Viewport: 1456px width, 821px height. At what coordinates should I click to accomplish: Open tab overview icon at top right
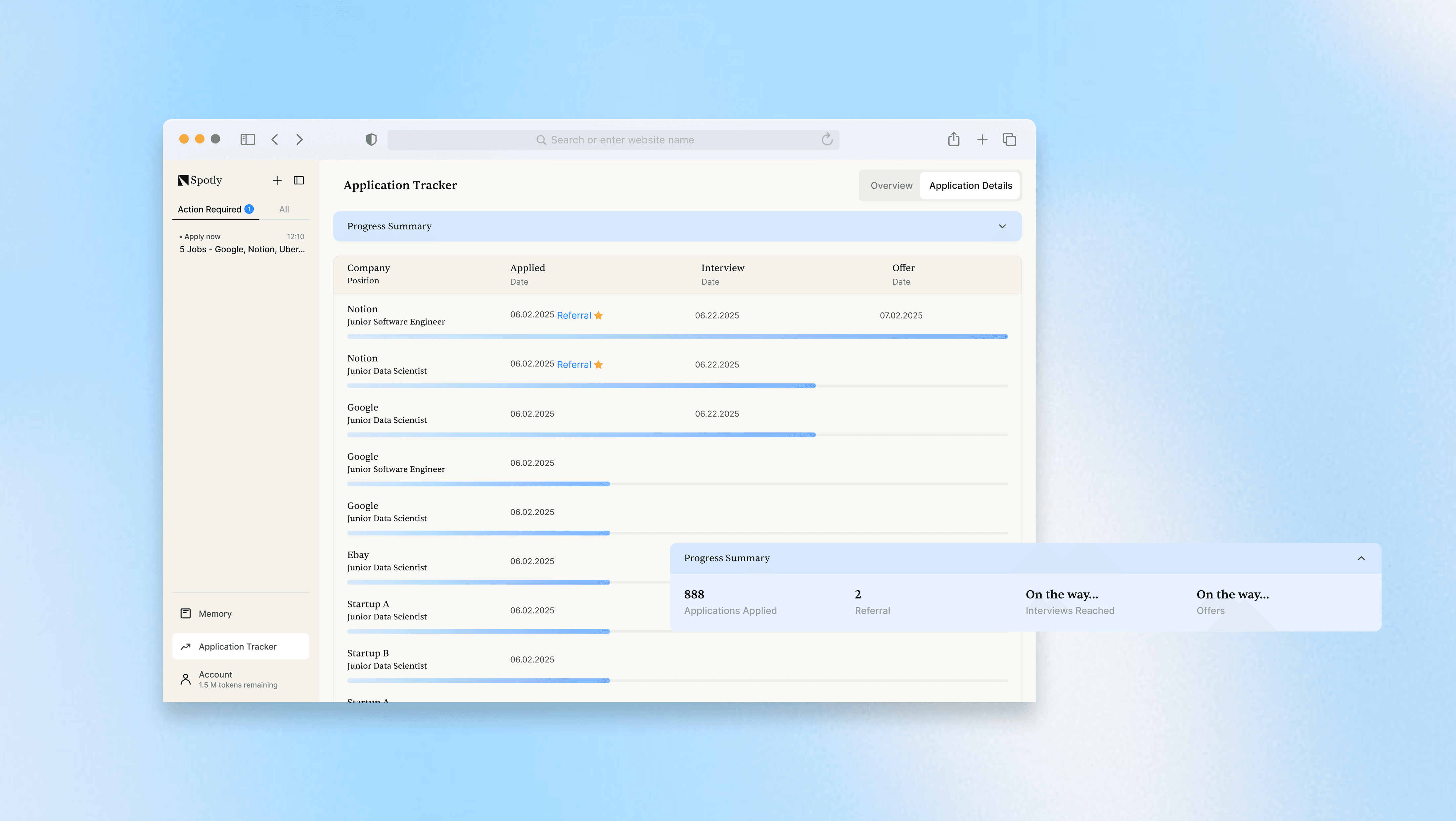[1010, 140]
